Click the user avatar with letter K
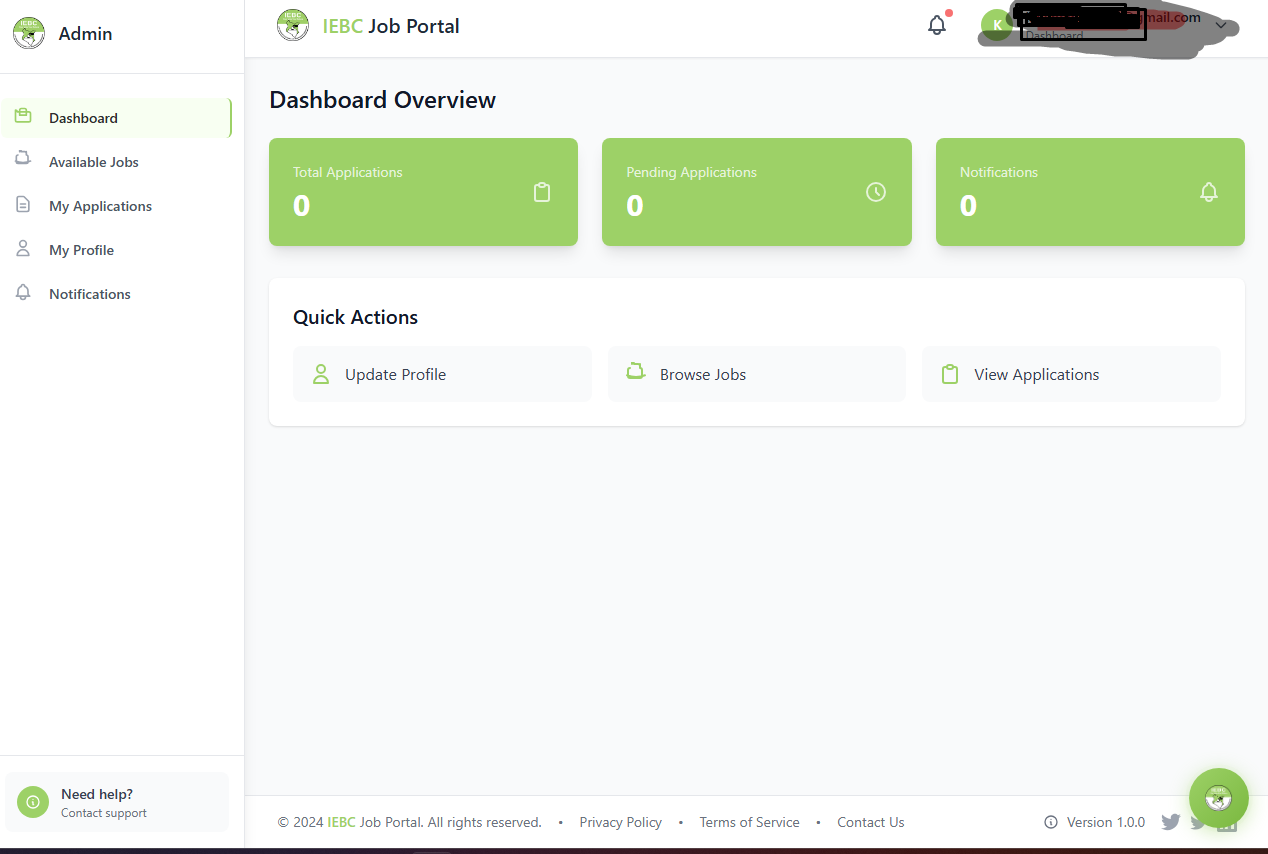1268x854 pixels. 996,25
